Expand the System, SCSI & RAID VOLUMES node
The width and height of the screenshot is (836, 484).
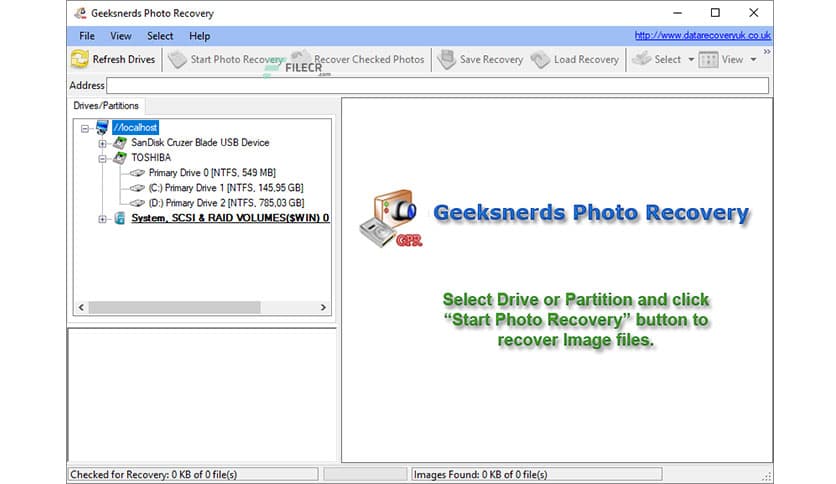coord(102,219)
